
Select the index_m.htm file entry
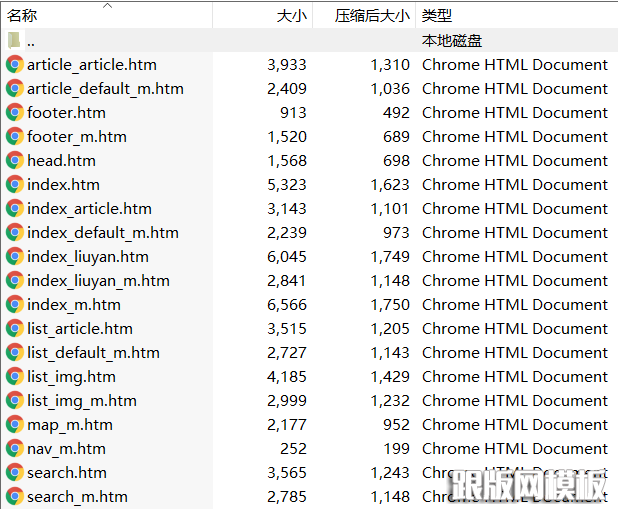click(x=74, y=305)
